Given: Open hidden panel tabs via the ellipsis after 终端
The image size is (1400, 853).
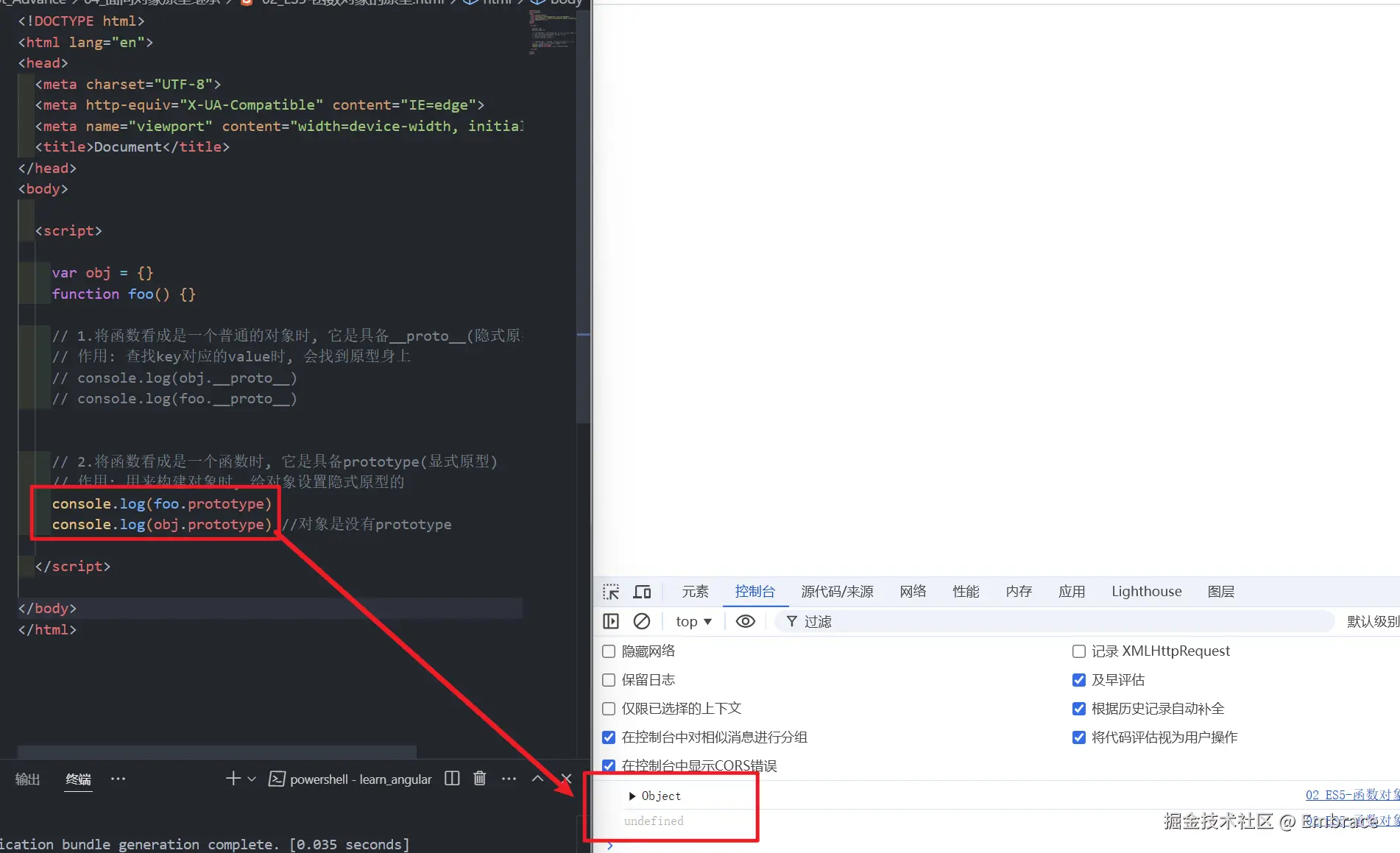Looking at the screenshot, I should click(x=118, y=779).
